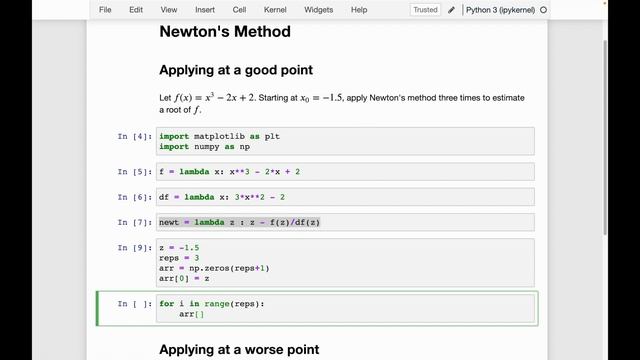Click the 'Applying at a good point' heading
640x360 pixels.
[x=236, y=70]
